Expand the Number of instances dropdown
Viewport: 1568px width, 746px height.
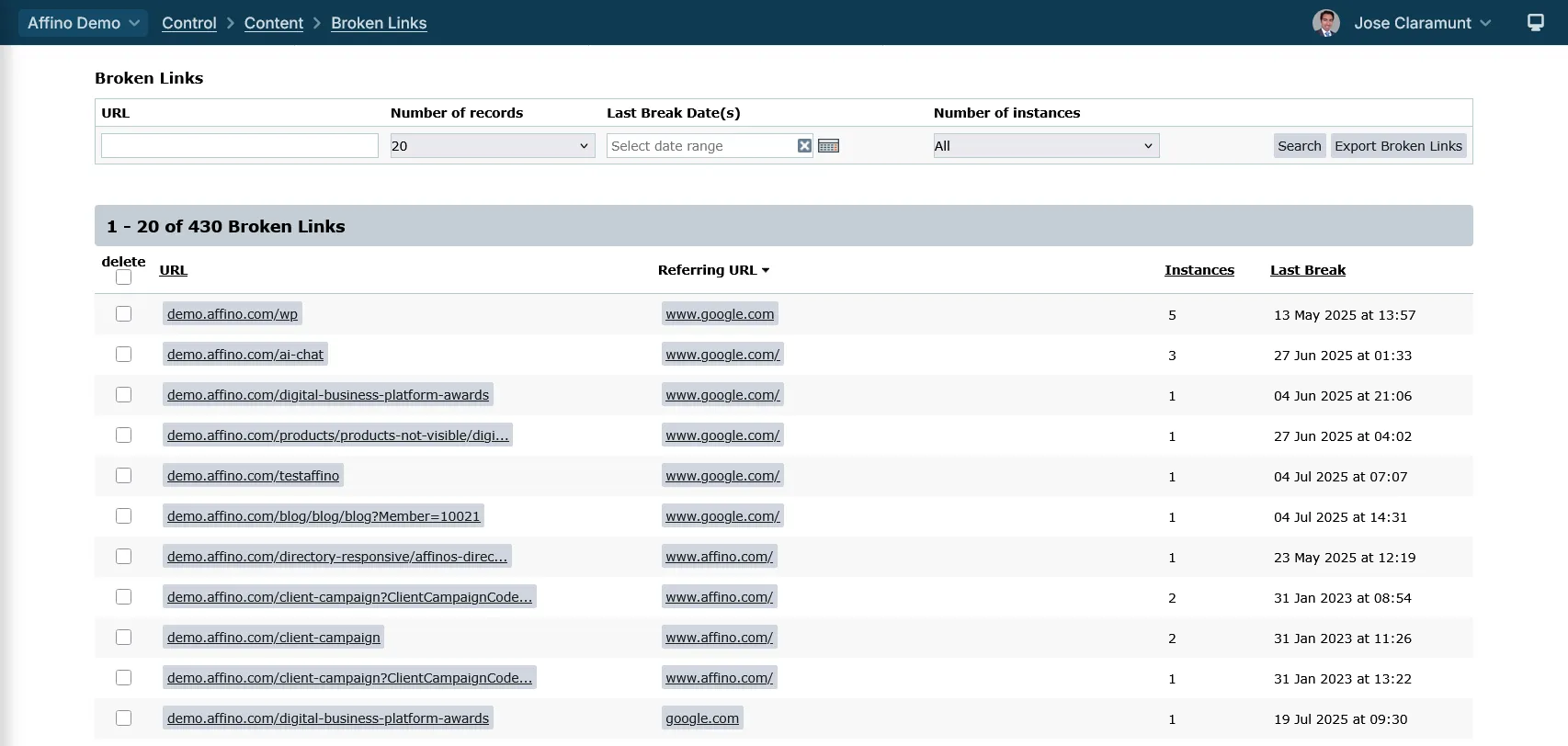click(x=1045, y=146)
